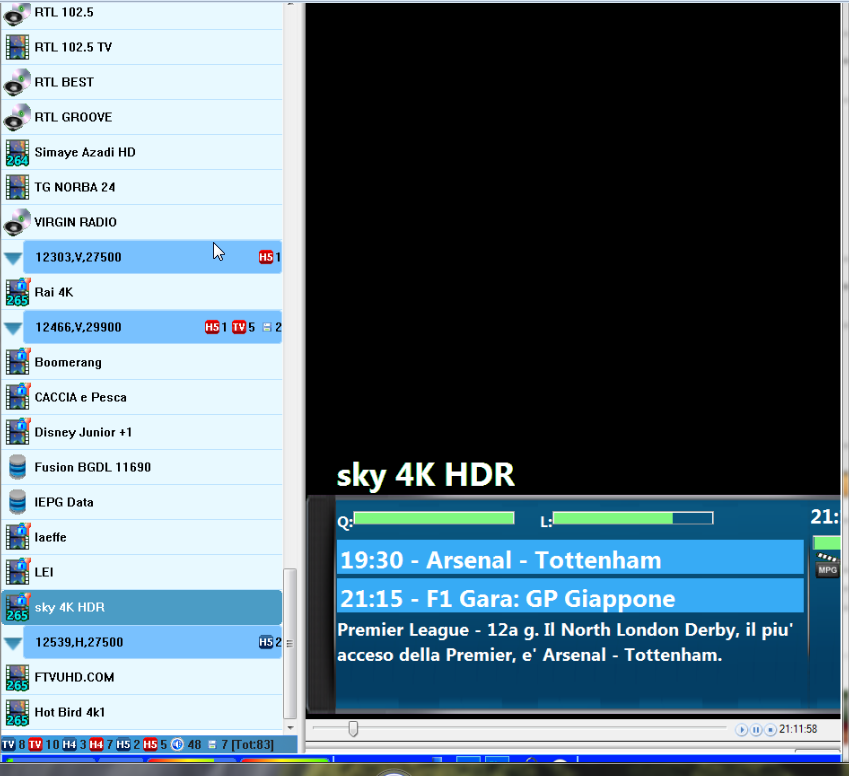
Task: Click the 21:15 - F1 Gara: GP Giappone entry
Action: pos(570,597)
